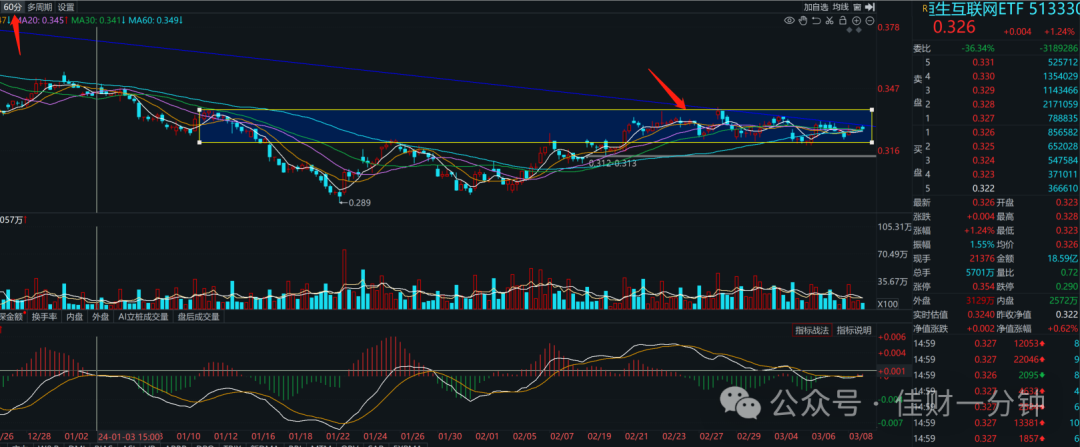Viewport: 1080px width, 447px height.
Task: Click the window layout icon beside 均线
Action: pyautogui.click(x=857, y=7)
